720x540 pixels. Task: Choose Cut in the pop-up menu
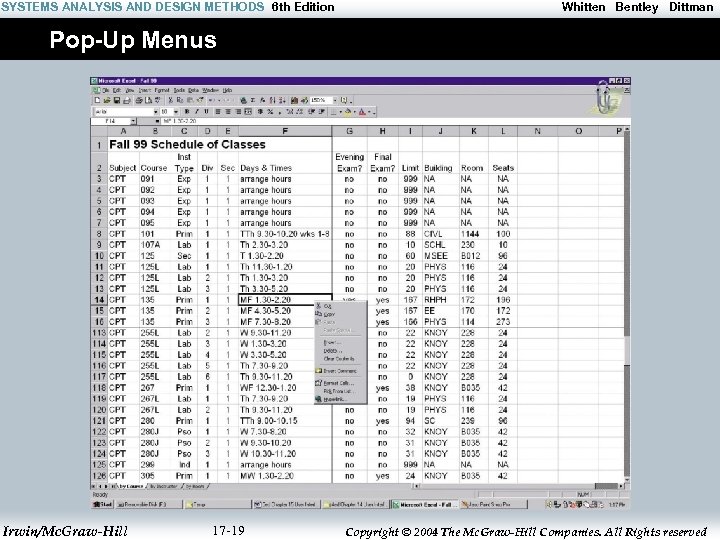(341, 306)
